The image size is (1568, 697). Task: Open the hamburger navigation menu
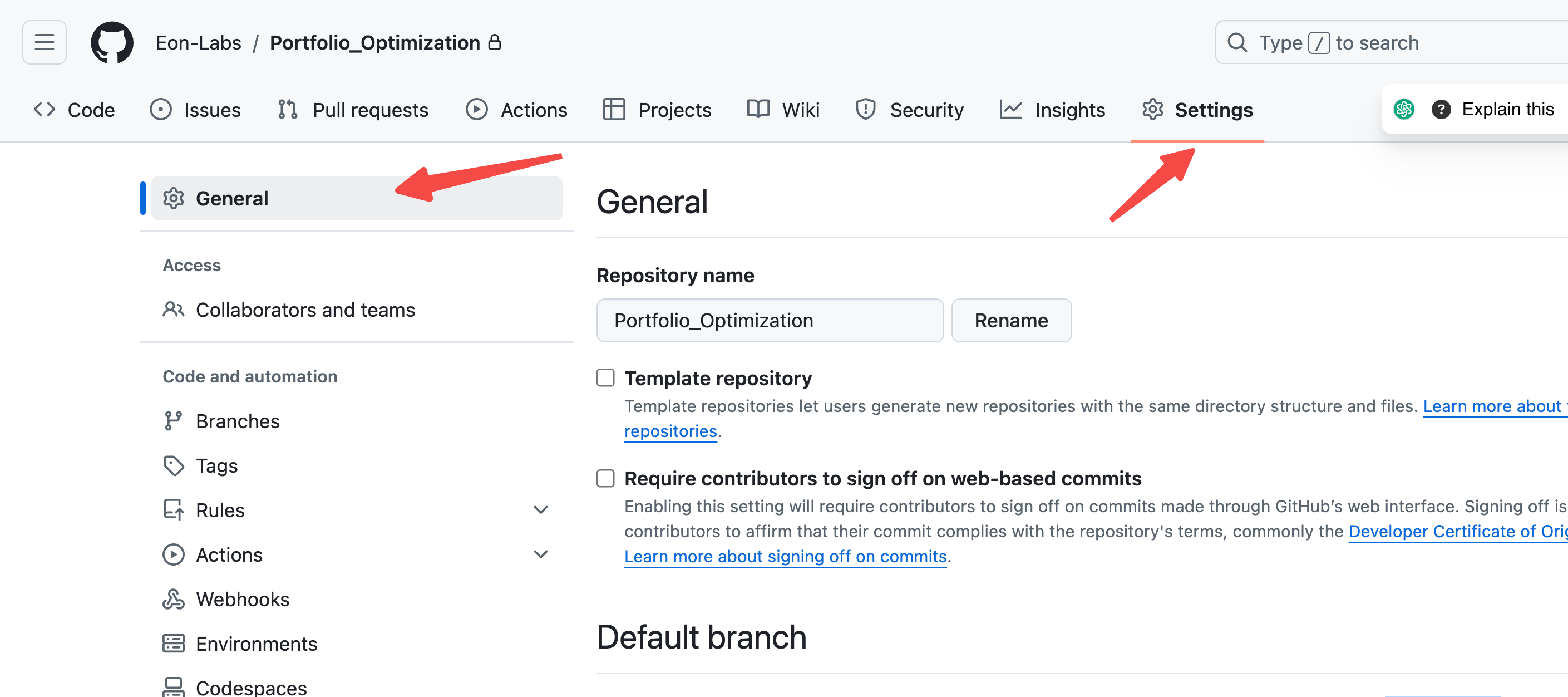coord(44,43)
